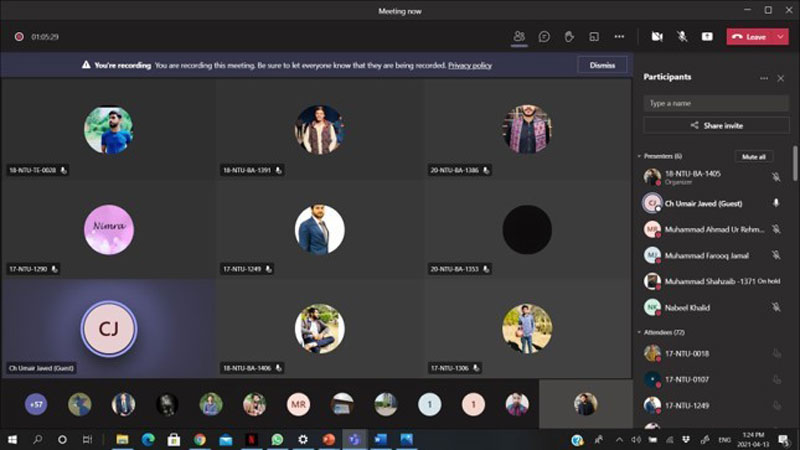
Task: Unmute the microphone
Action: [682, 36]
